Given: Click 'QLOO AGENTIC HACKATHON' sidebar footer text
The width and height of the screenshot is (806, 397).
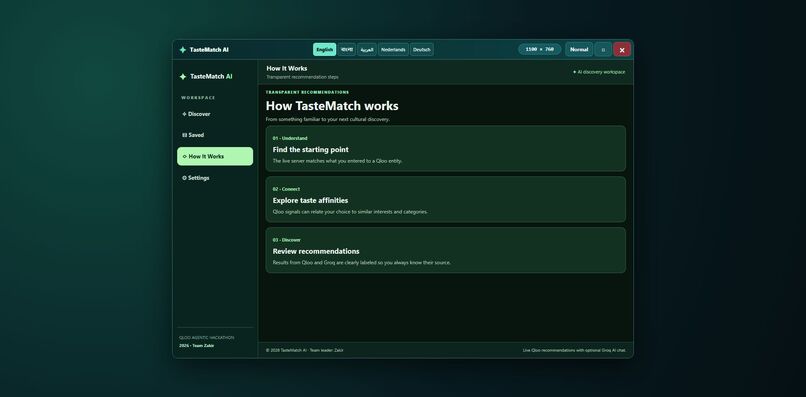Looking at the screenshot, I should click(207, 338).
